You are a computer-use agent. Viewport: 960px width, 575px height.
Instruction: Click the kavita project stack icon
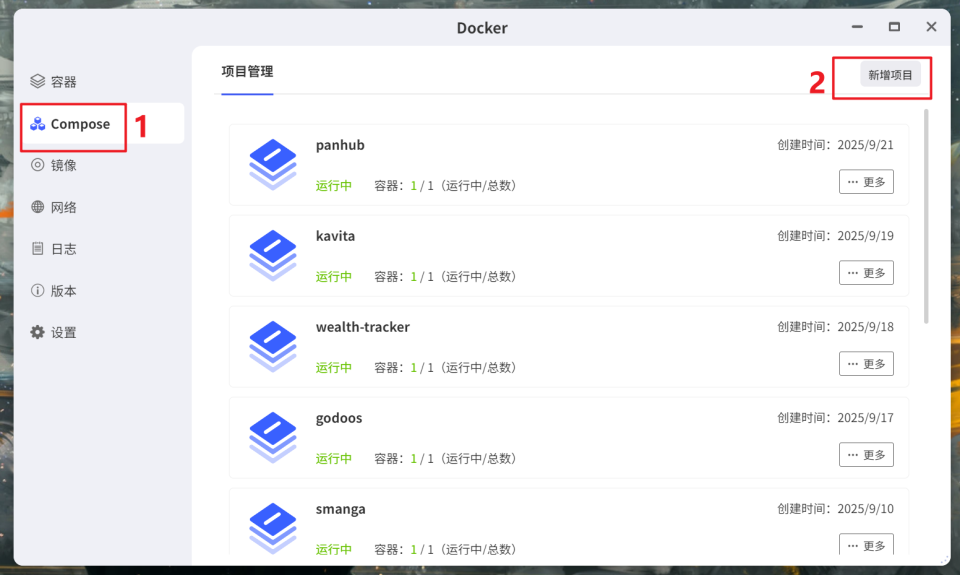click(x=273, y=255)
